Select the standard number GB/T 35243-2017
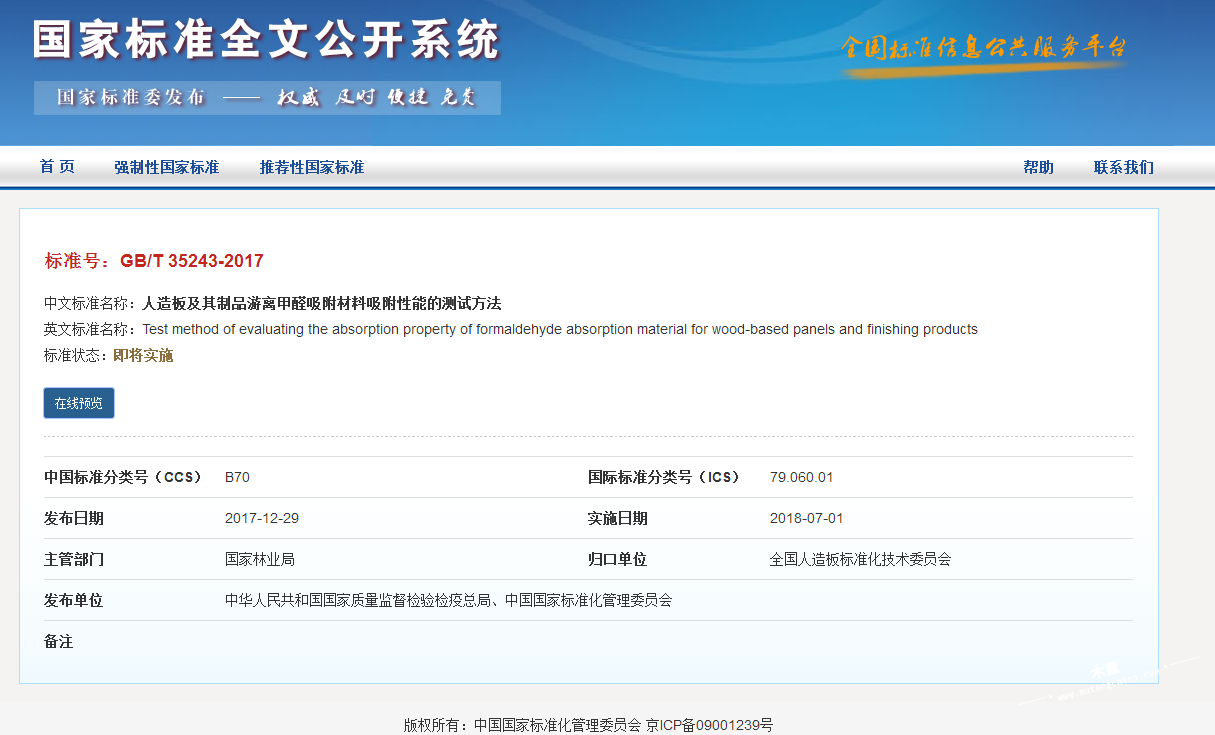 pyautogui.click(x=192, y=261)
